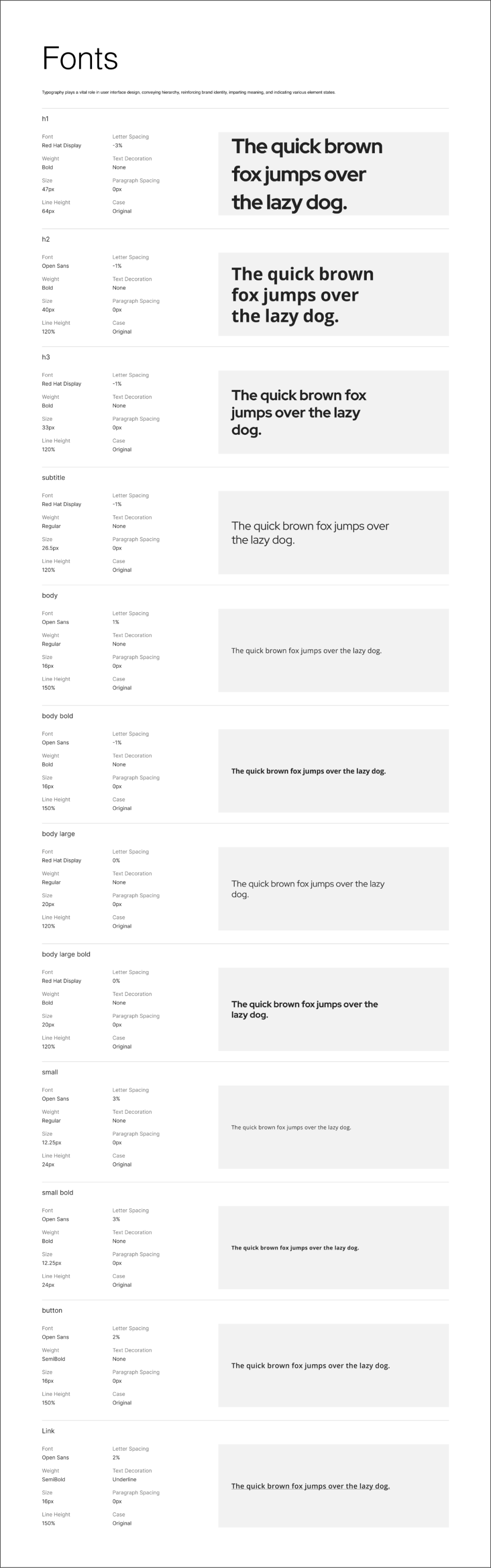Image resolution: width=491 pixels, height=1568 pixels.
Task: Click the button style sample sentence
Action: click(x=310, y=1365)
